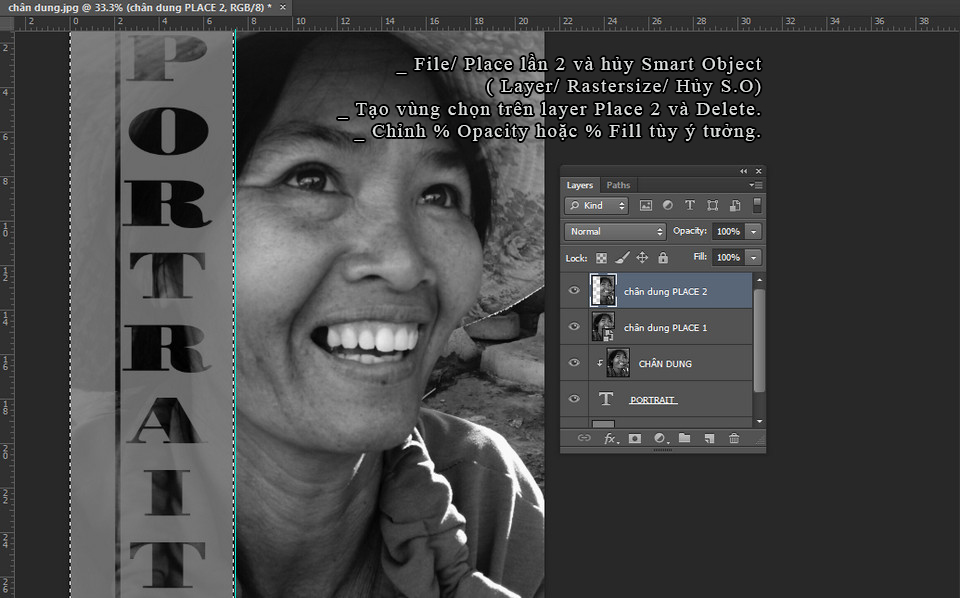Select the chân dung PLACE 1 layer thumbnail
The image size is (960, 598).
pyautogui.click(x=604, y=326)
